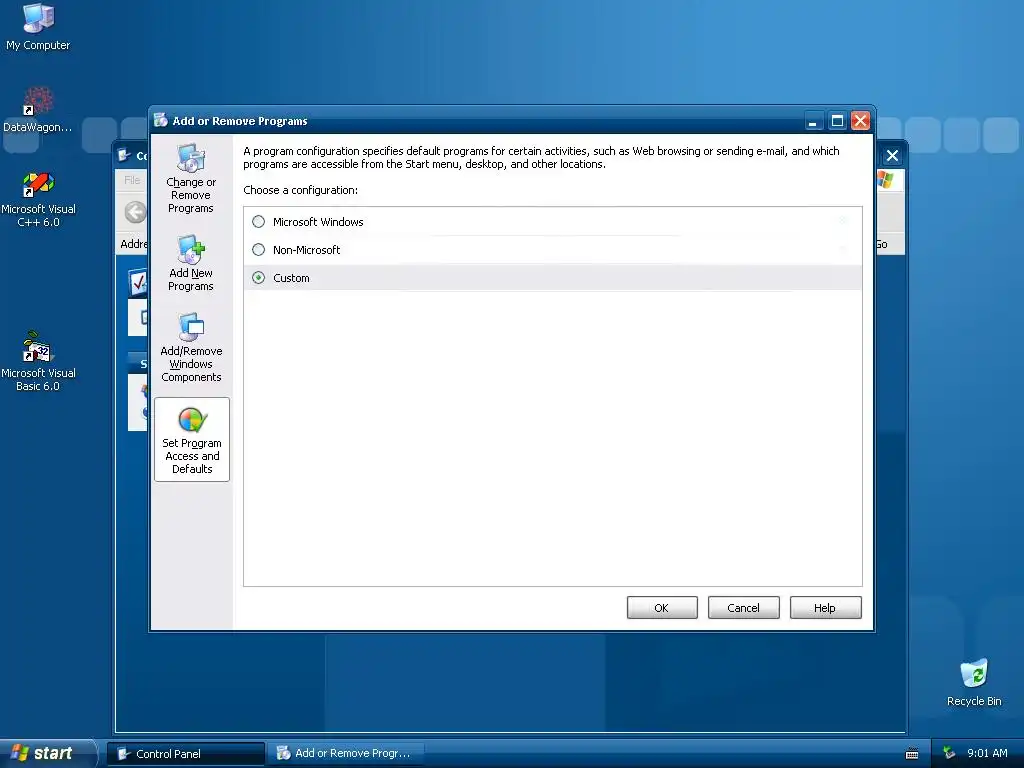Select the Custom configuration radio button
The height and width of the screenshot is (768, 1024).
click(x=259, y=278)
